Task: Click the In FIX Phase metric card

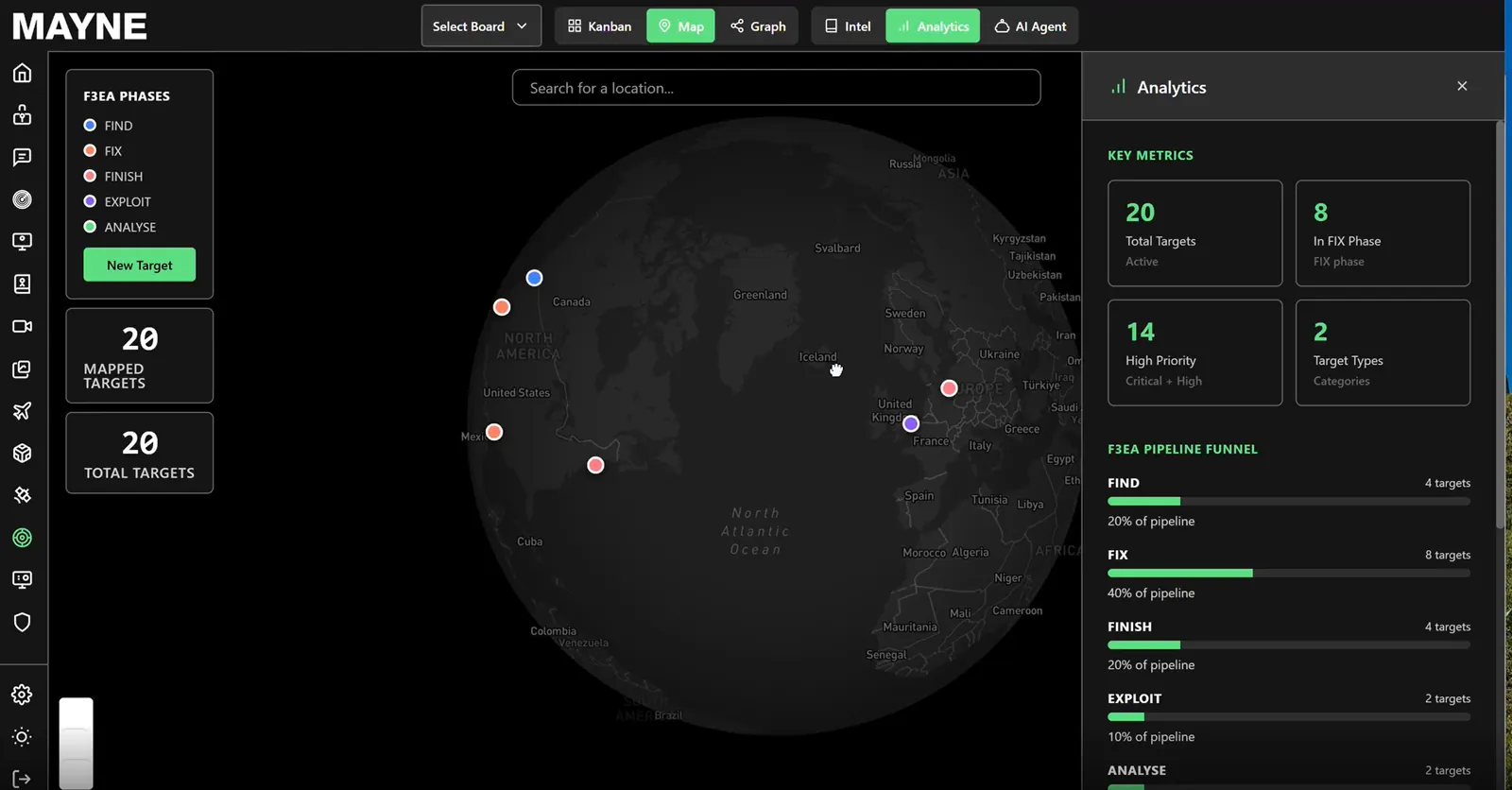Action: pyautogui.click(x=1383, y=233)
